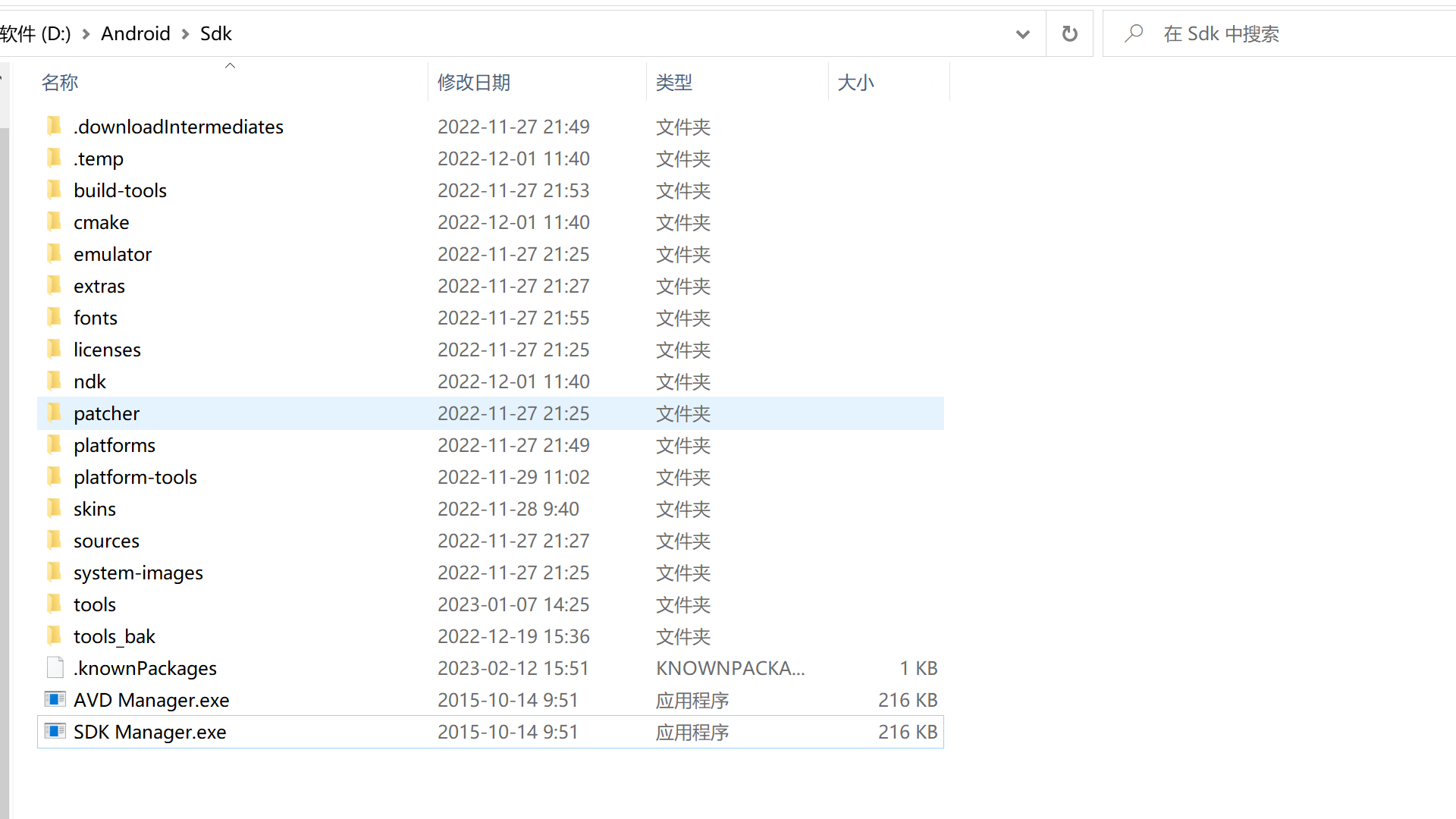This screenshot has width=1456, height=819.
Task: Sort by the 名称 column header
Action: 60,82
